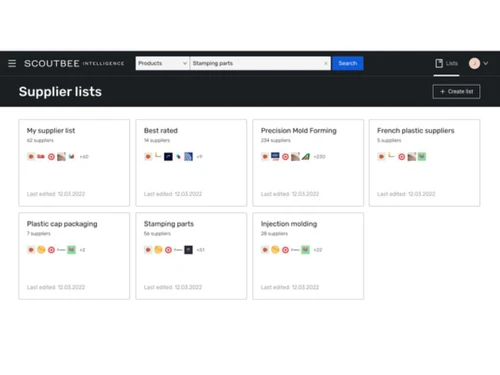Open the Products category dropdown
Viewport: 500px width, 375px height.
point(162,63)
